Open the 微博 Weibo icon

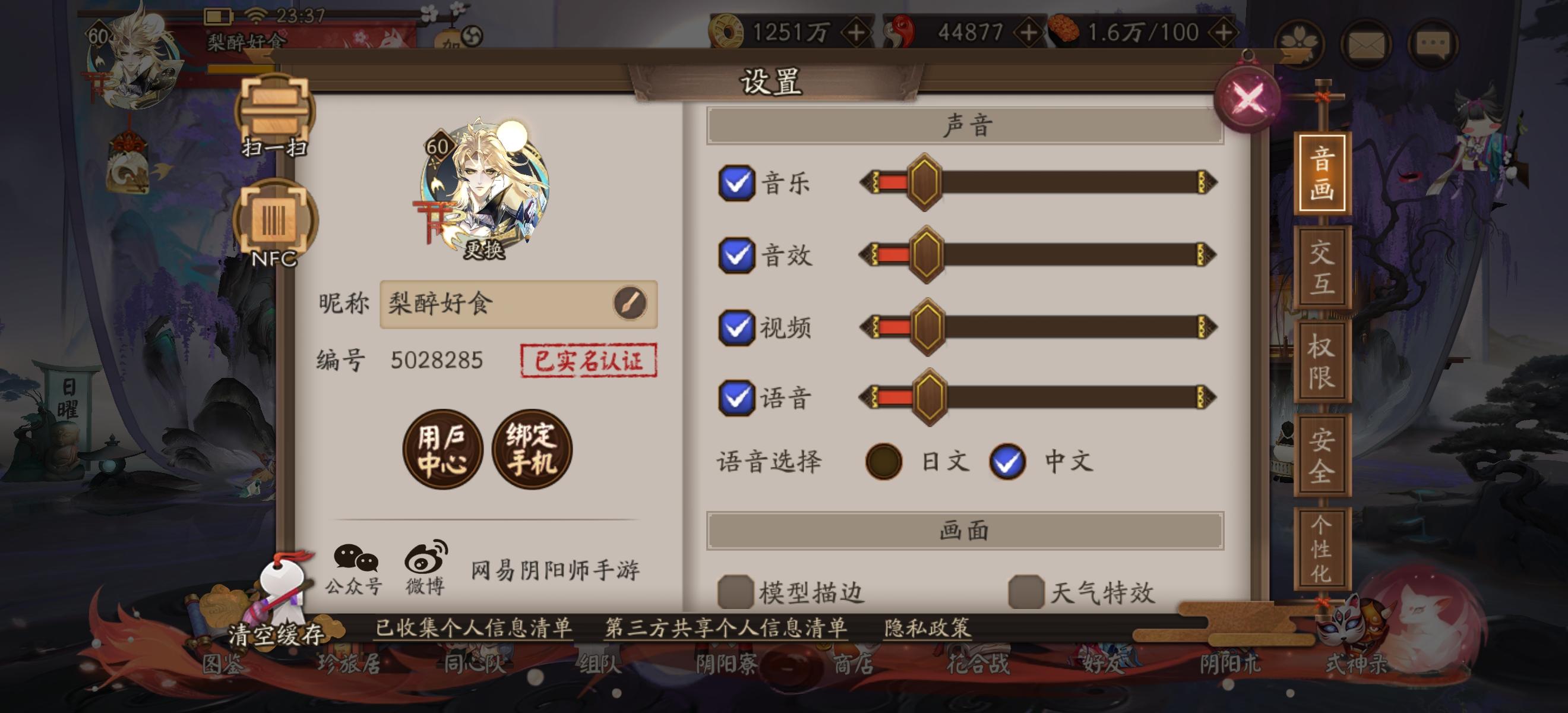425,567
